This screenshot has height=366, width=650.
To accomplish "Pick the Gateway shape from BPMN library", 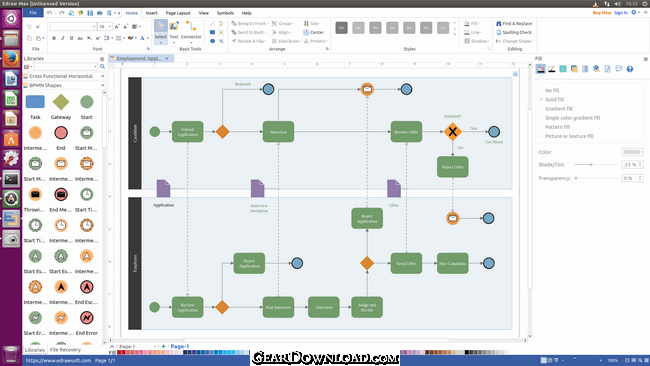I will pyautogui.click(x=61, y=107).
